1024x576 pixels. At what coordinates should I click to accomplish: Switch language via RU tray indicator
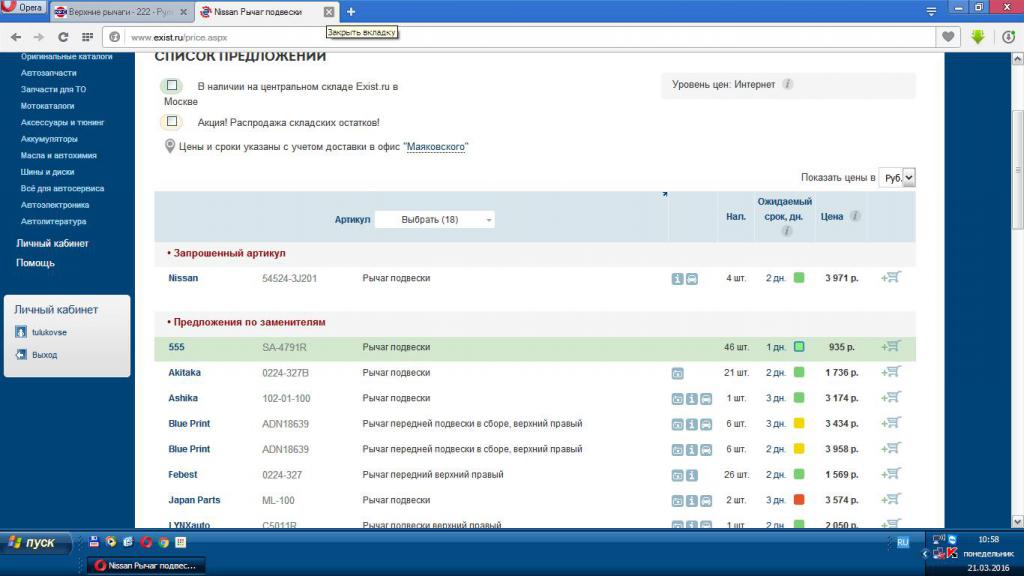pos(903,542)
